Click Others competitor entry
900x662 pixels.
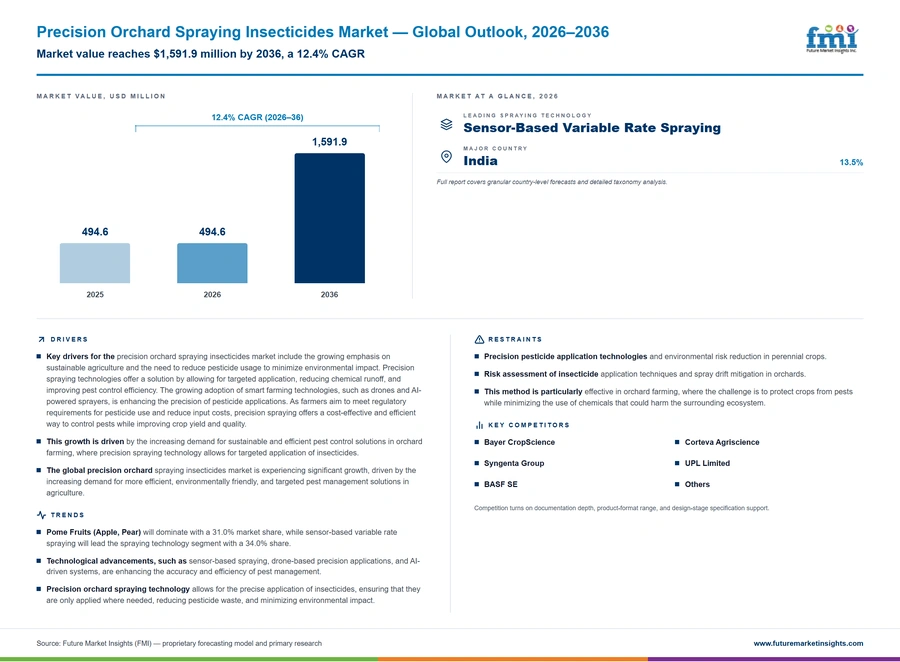click(x=697, y=485)
